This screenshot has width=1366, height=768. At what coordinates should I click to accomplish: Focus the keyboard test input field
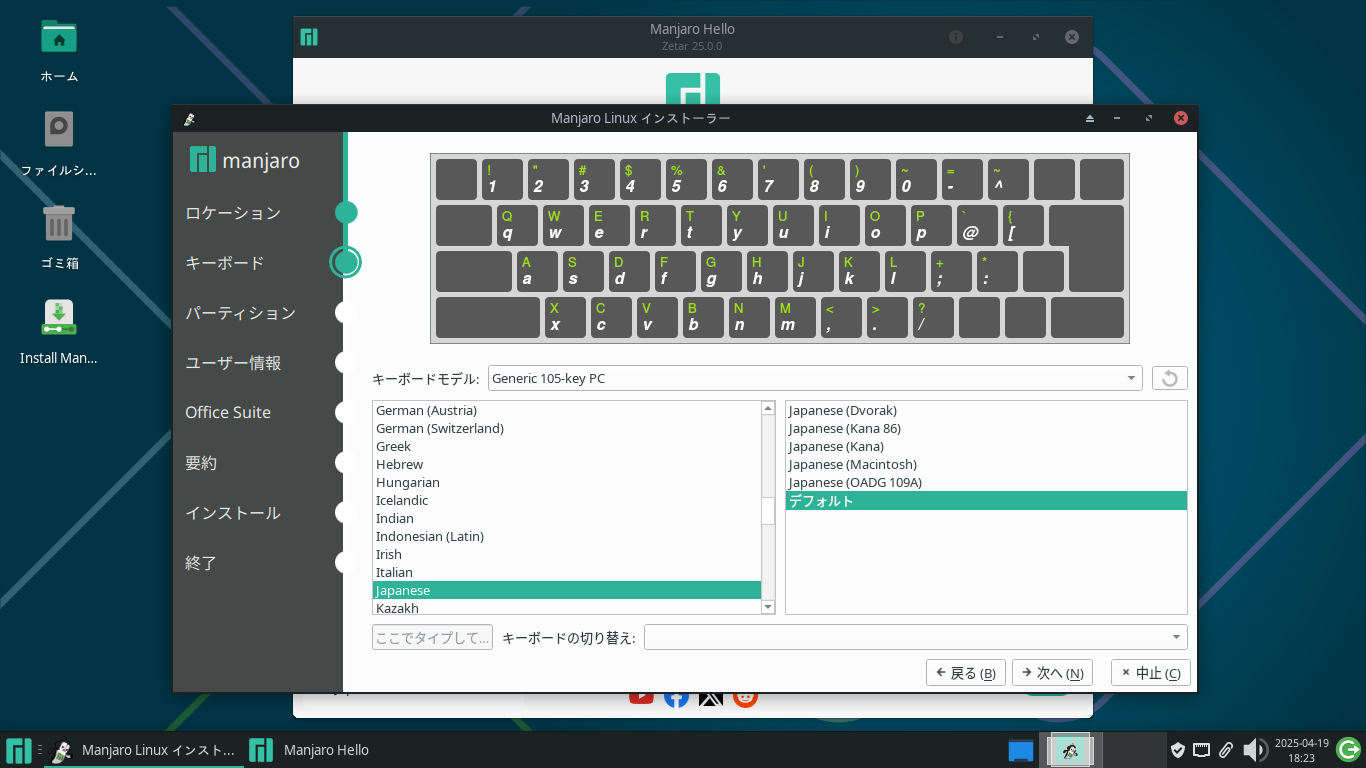(432, 637)
